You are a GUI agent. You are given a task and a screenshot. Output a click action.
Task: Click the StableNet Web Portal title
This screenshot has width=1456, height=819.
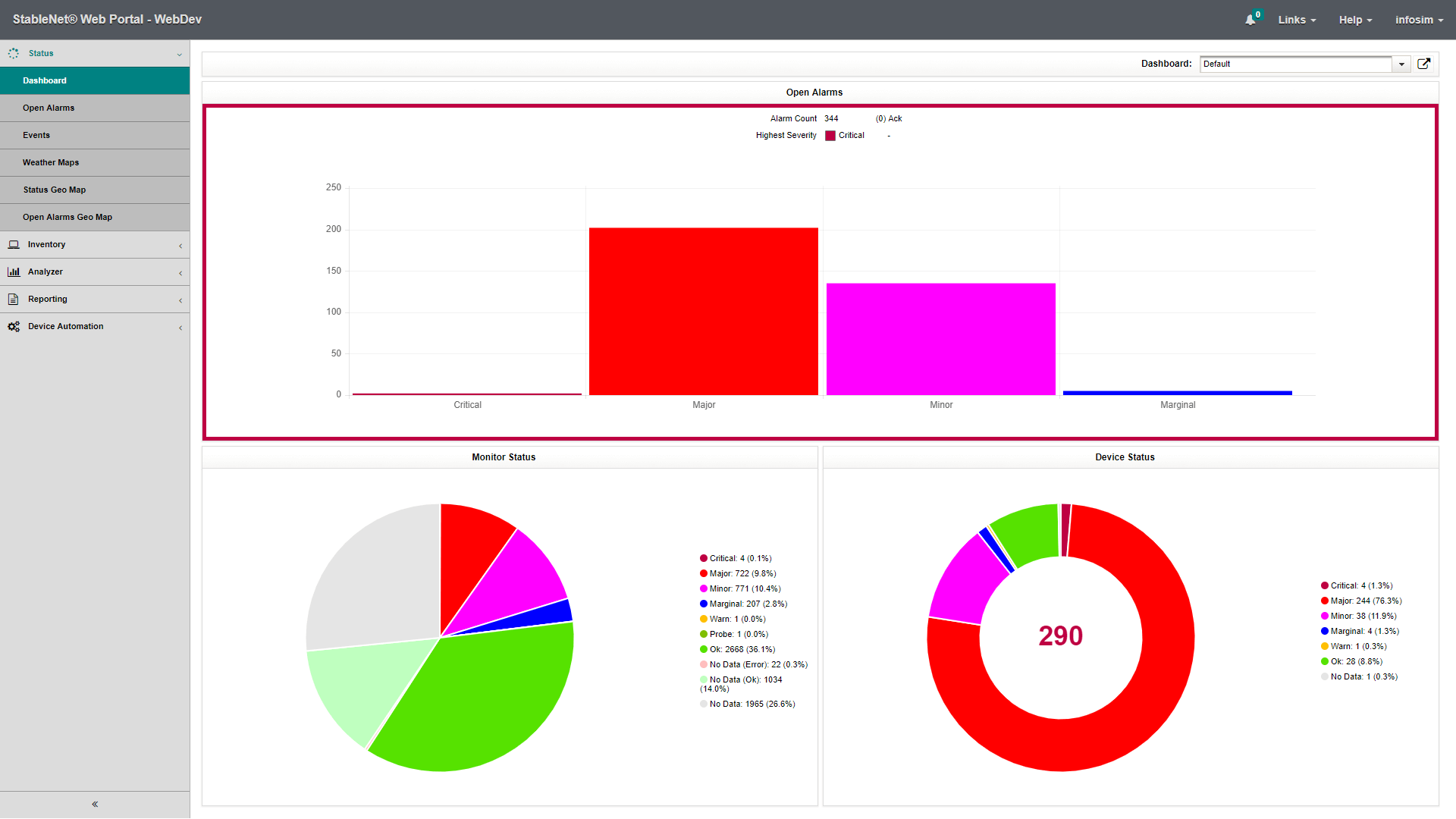pos(107,20)
